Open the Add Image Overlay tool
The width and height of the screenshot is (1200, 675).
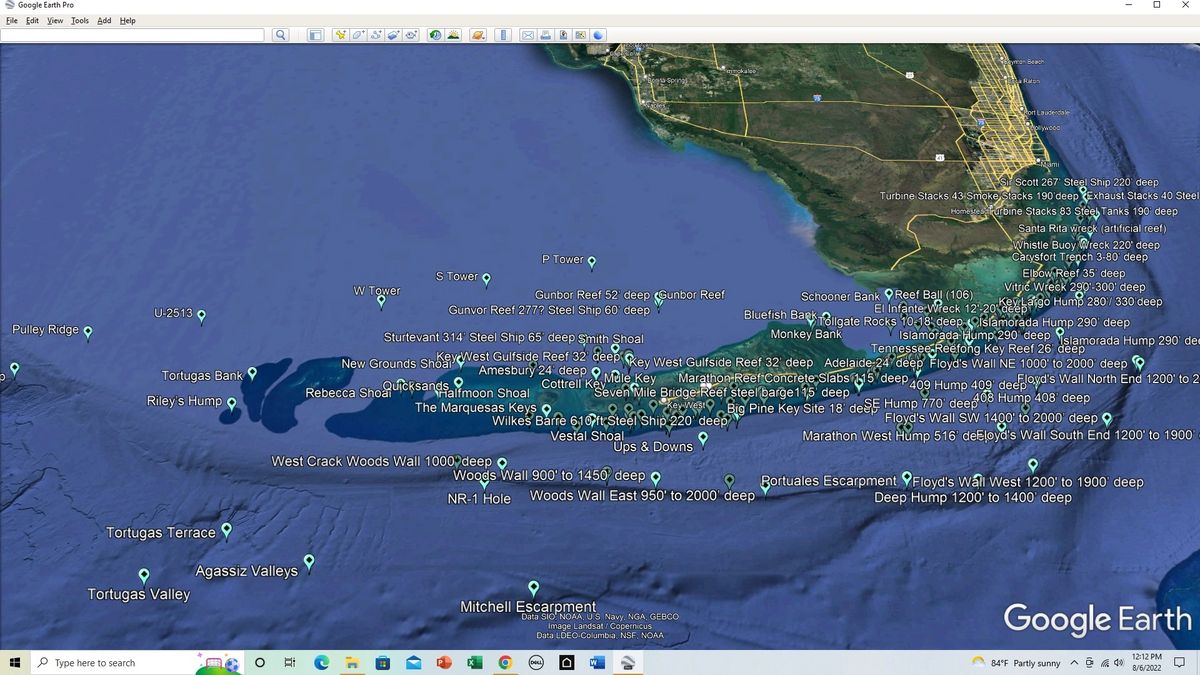click(393, 34)
